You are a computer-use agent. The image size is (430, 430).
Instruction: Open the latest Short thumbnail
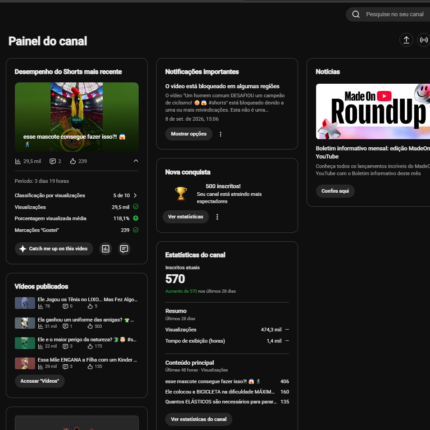pos(77,117)
